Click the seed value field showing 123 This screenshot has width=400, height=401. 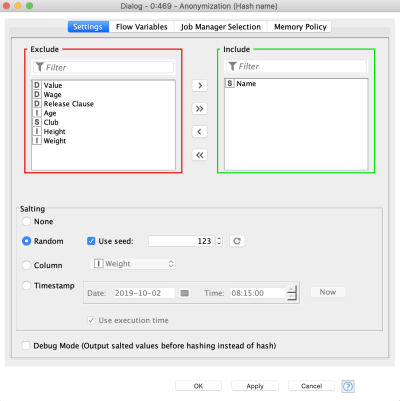[x=181, y=241]
